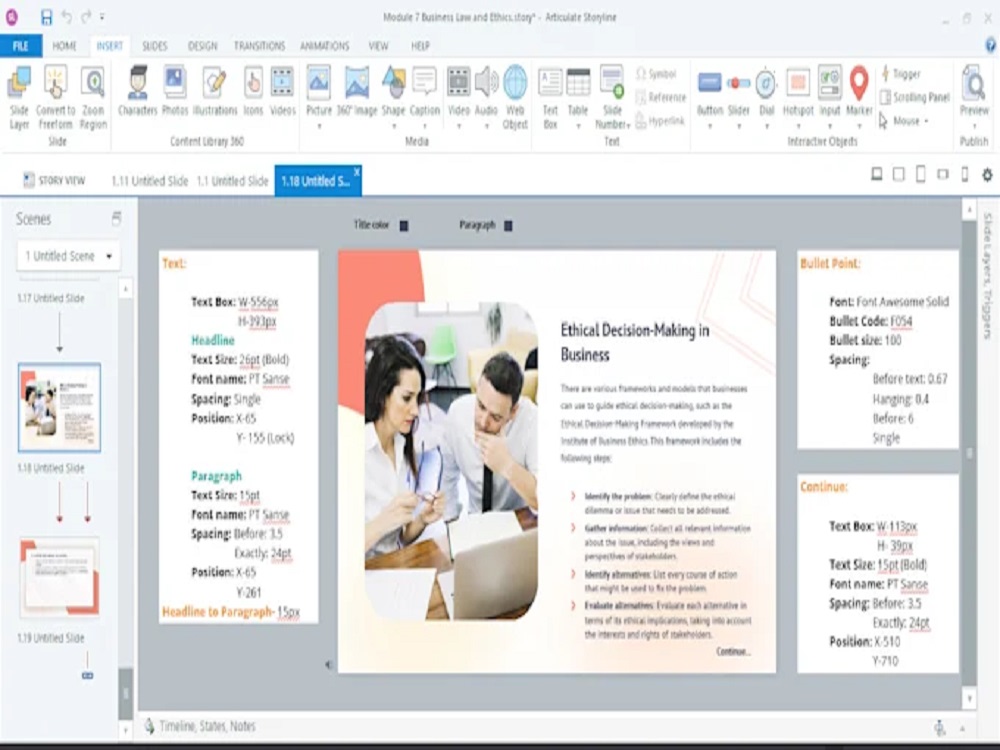This screenshot has height=750, width=1000.
Task: Open Quick Access Toolbar customize arrow
Action: click(x=103, y=17)
